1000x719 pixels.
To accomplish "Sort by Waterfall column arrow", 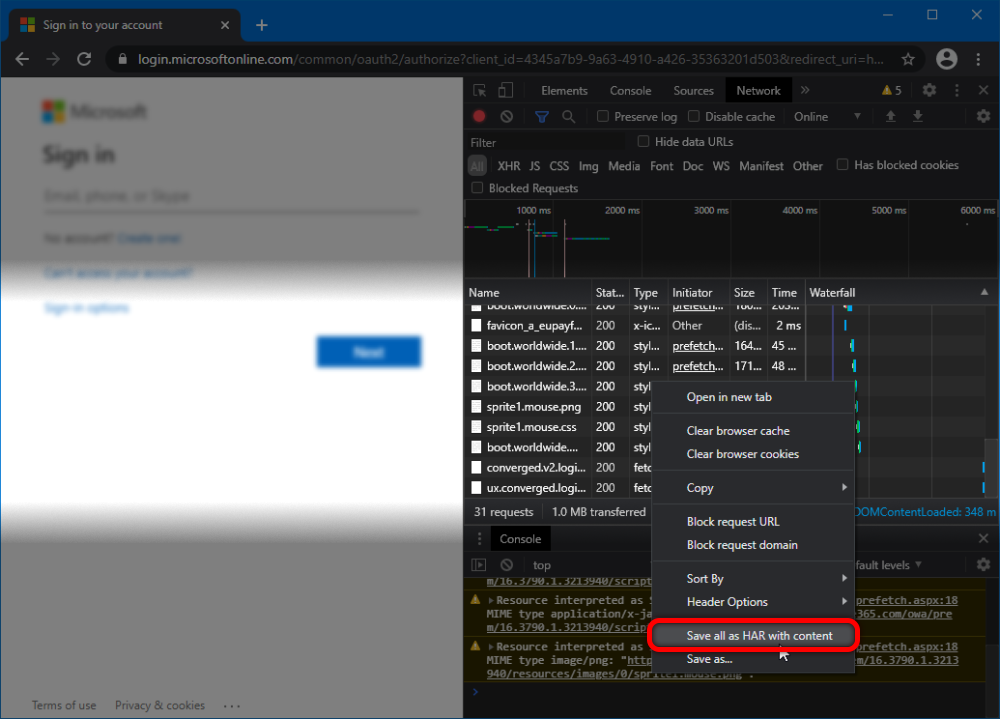I will [984, 292].
